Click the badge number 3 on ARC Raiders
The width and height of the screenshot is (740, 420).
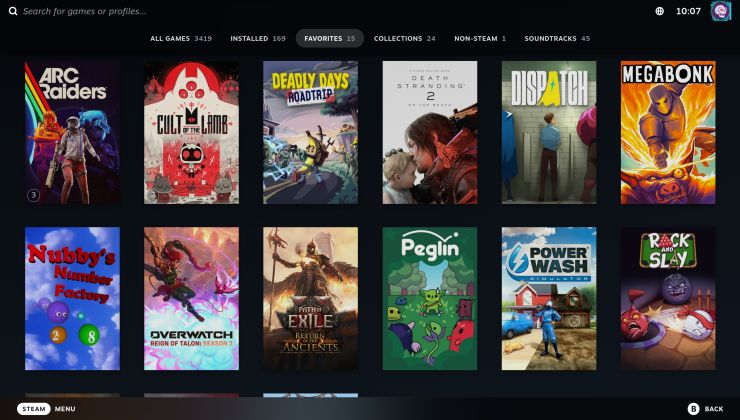point(34,195)
